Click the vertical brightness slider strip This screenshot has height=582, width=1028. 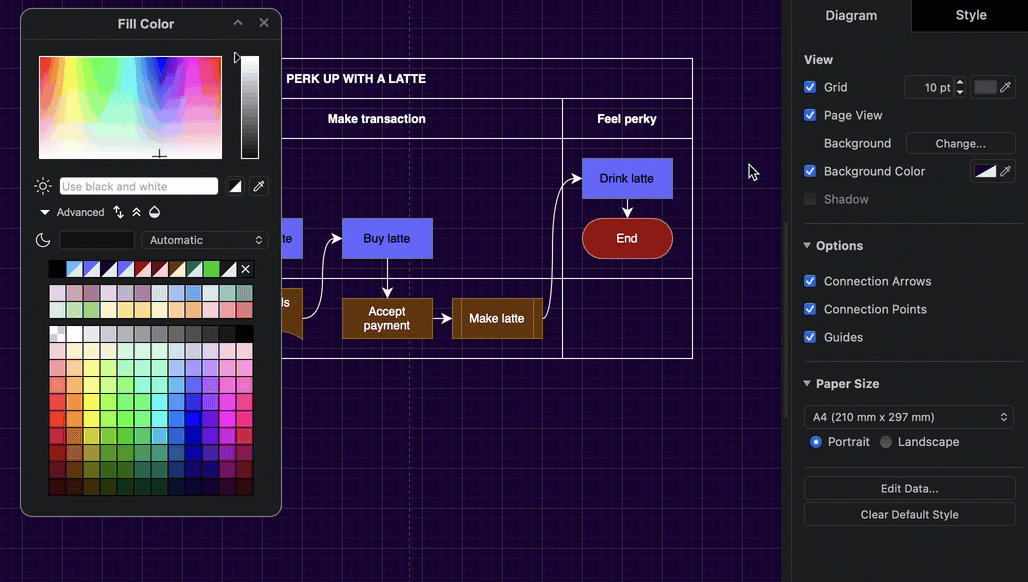(x=250, y=107)
